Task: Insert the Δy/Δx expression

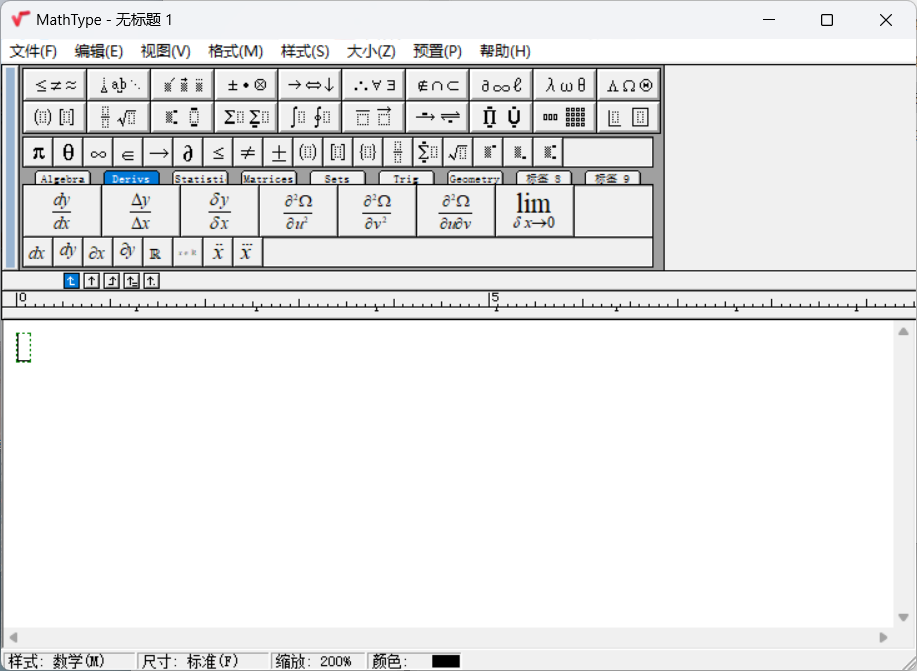Action: tap(141, 211)
